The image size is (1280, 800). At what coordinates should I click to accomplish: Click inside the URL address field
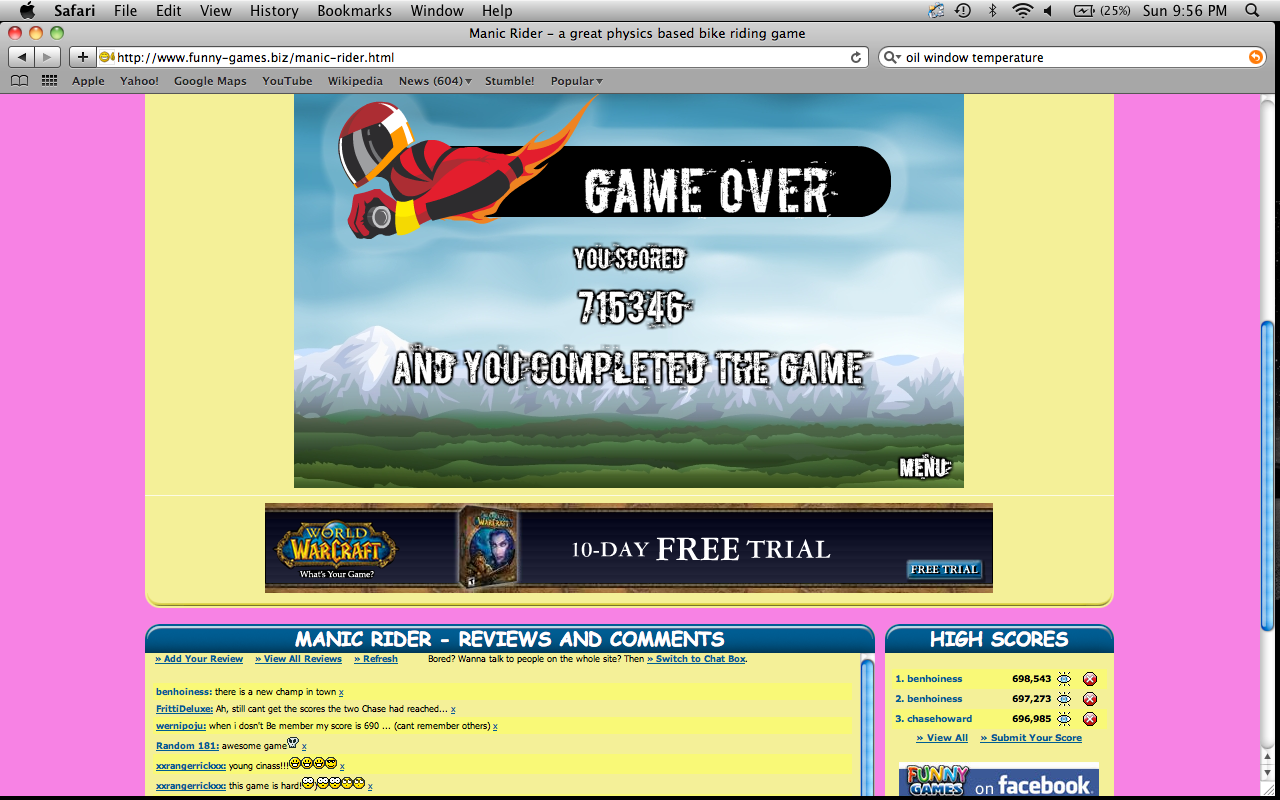pos(450,57)
